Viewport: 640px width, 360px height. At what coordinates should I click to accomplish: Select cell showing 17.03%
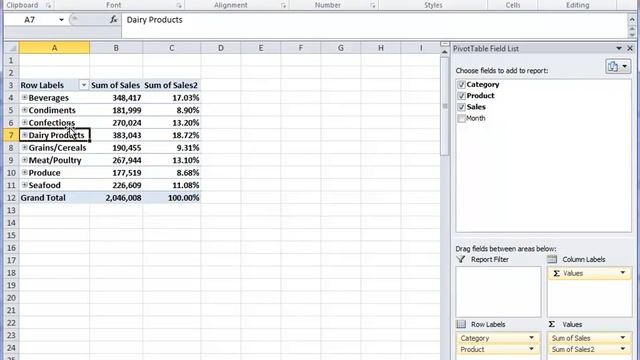tap(171, 98)
